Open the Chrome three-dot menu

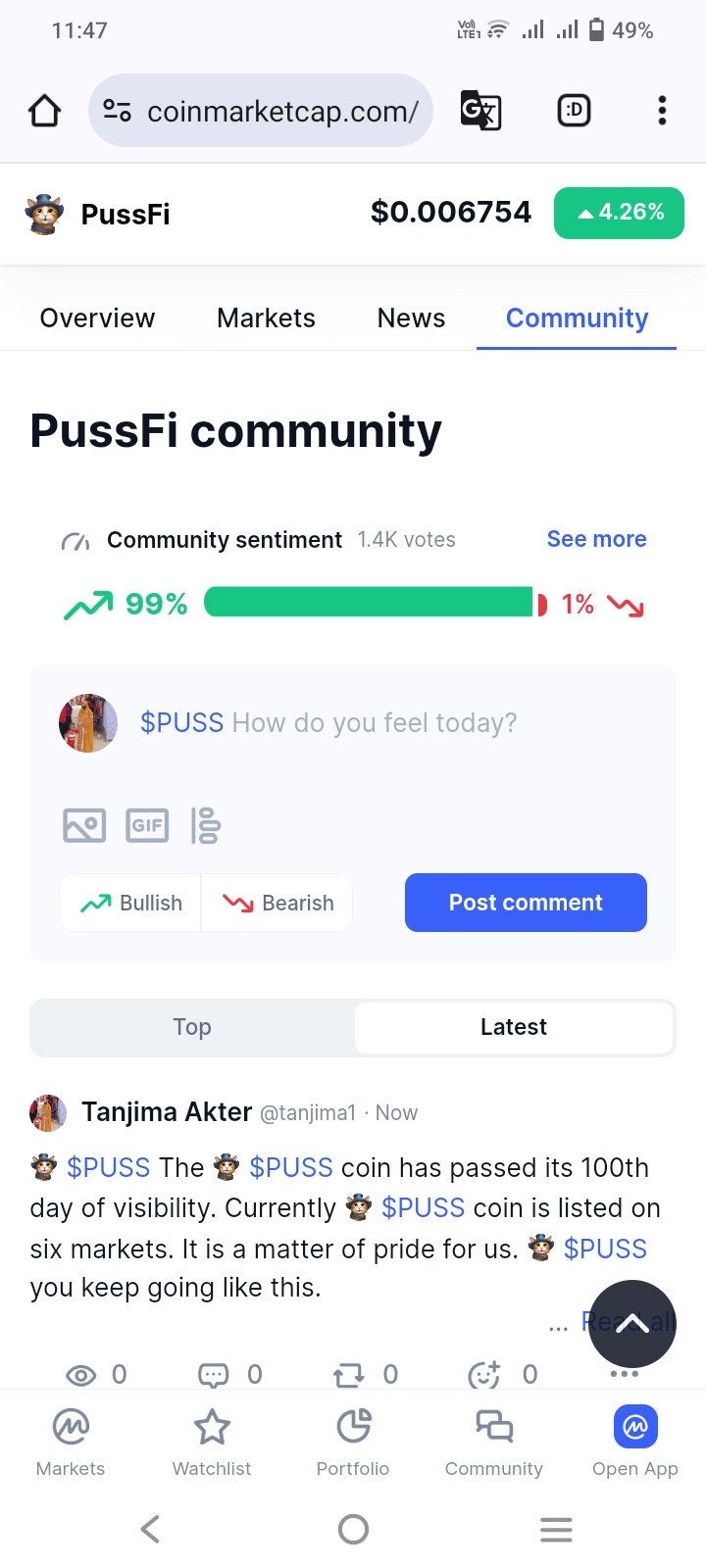tap(662, 111)
